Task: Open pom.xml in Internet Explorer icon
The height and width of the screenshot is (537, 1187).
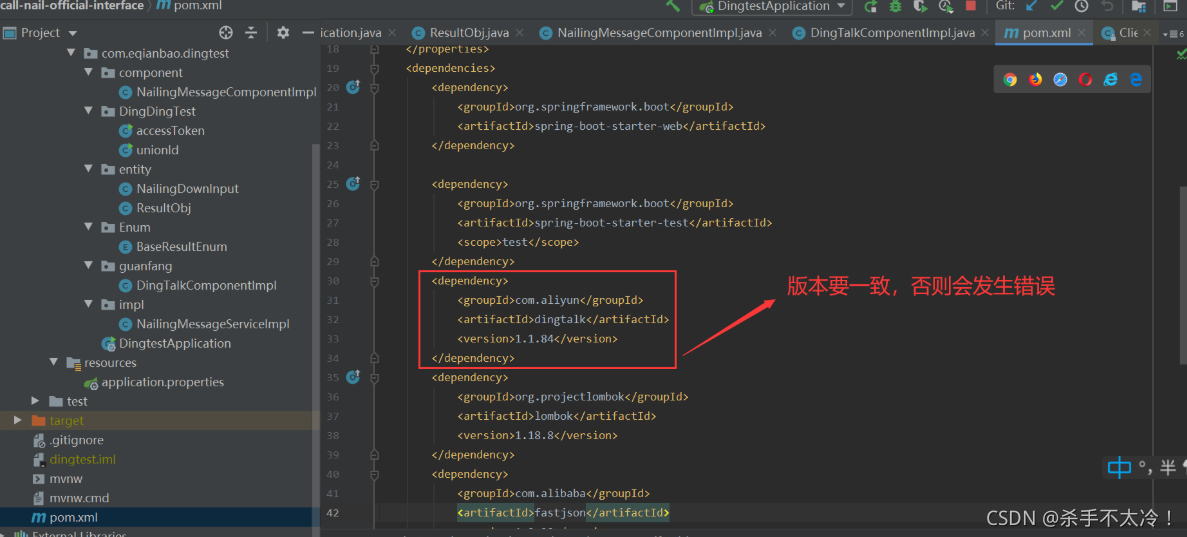Action: tap(1111, 80)
